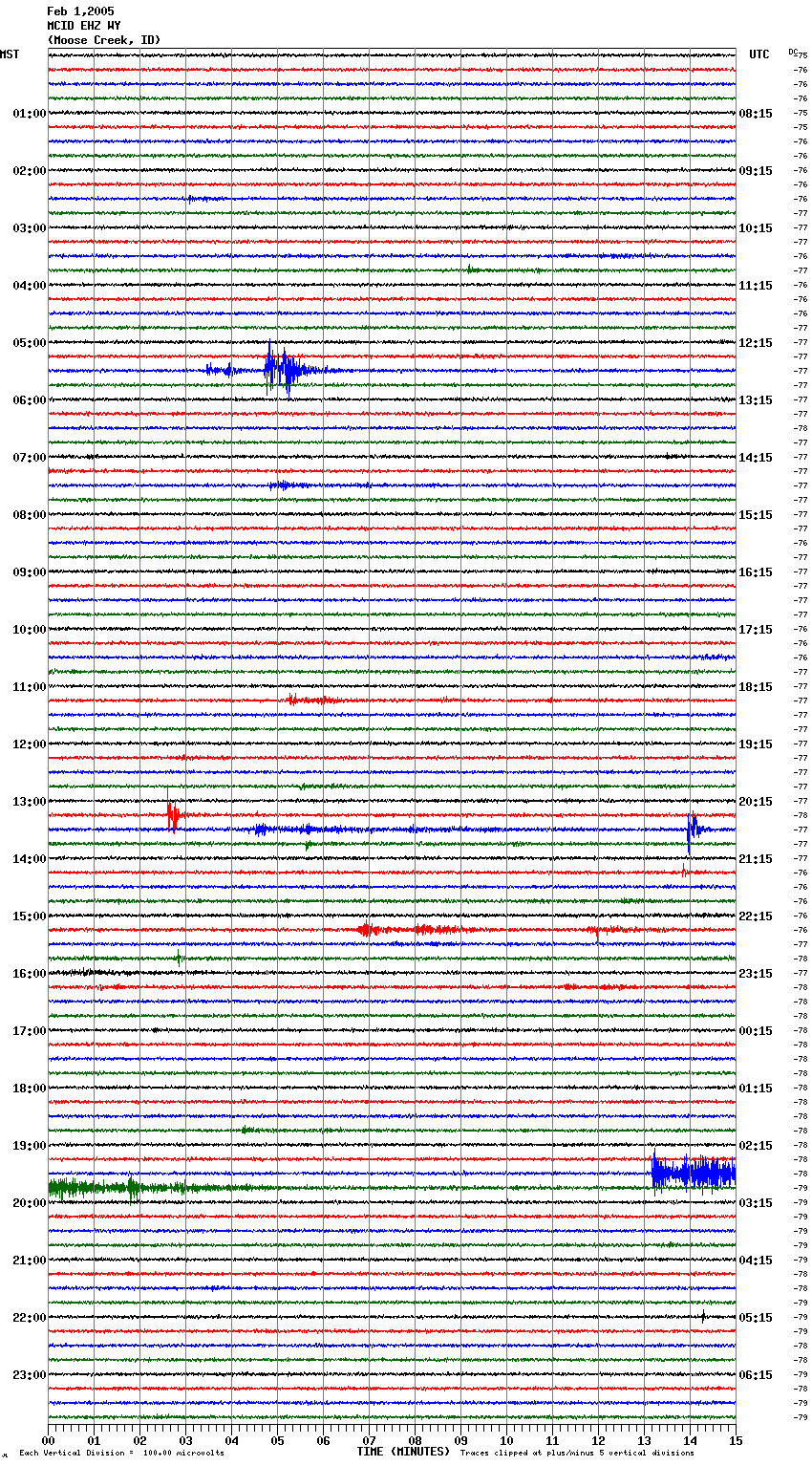
Task: Click the 02:15 UTC time label
Action: (756, 1146)
